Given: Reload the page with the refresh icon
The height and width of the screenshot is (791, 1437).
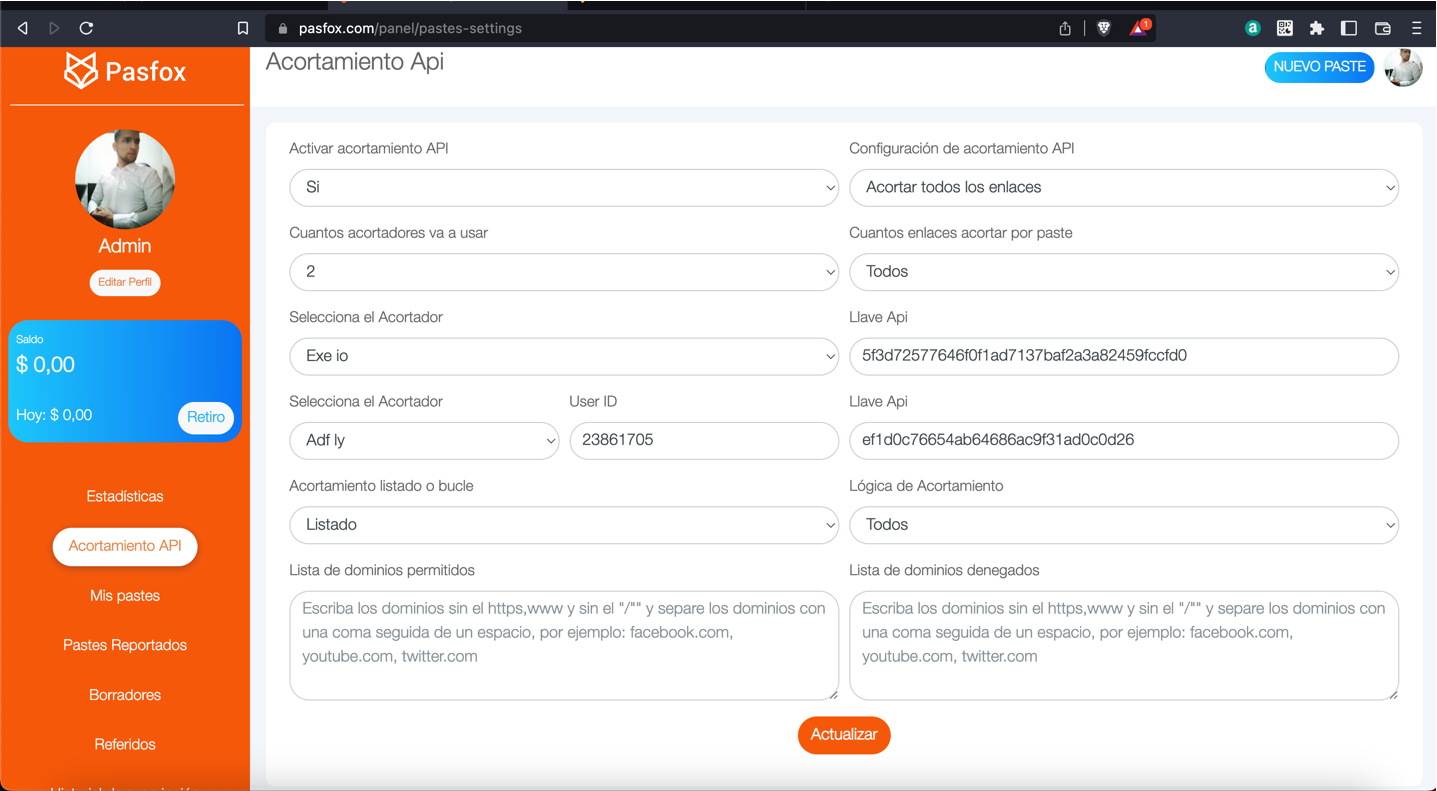Looking at the screenshot, I should [x=86, y=28].
